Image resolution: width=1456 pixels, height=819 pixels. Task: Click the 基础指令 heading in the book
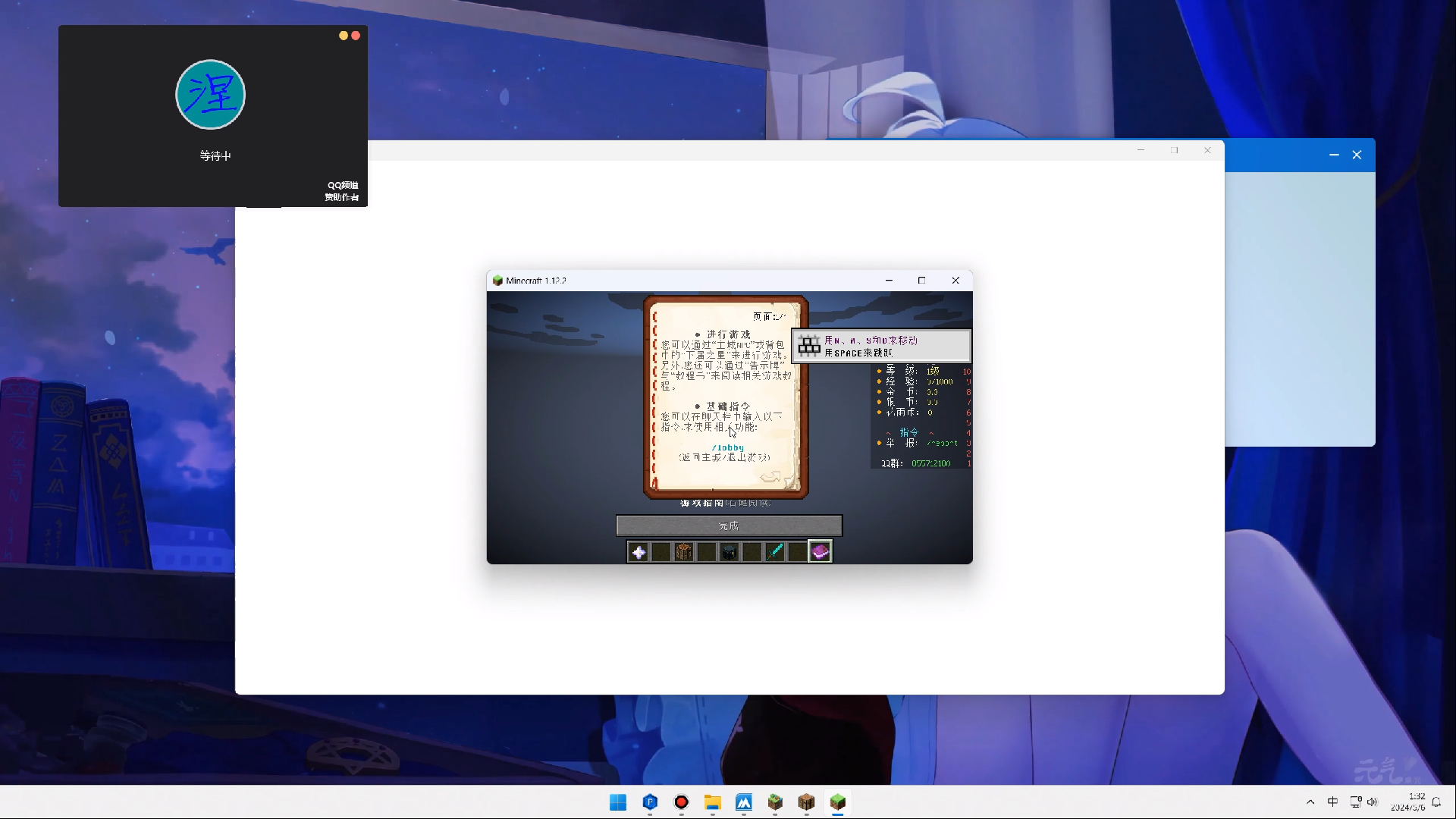[728, 406]
